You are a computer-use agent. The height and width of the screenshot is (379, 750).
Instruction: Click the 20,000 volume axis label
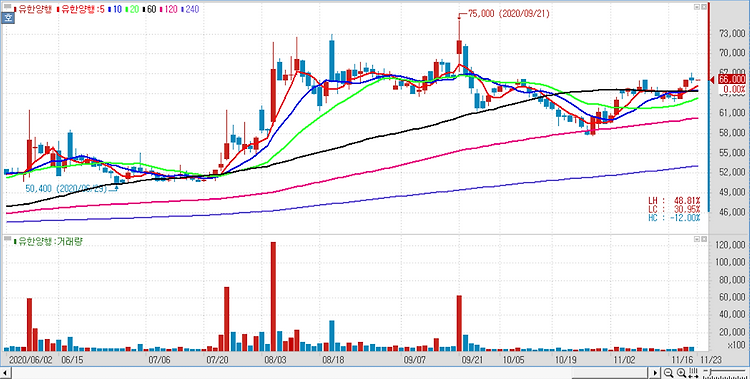click(x=732, y=333)
